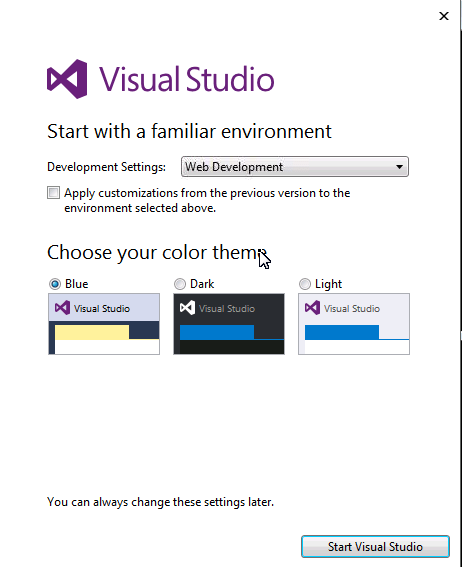
Task: Click the Start Visual Studio button
Action: click(x=375, y=546)
